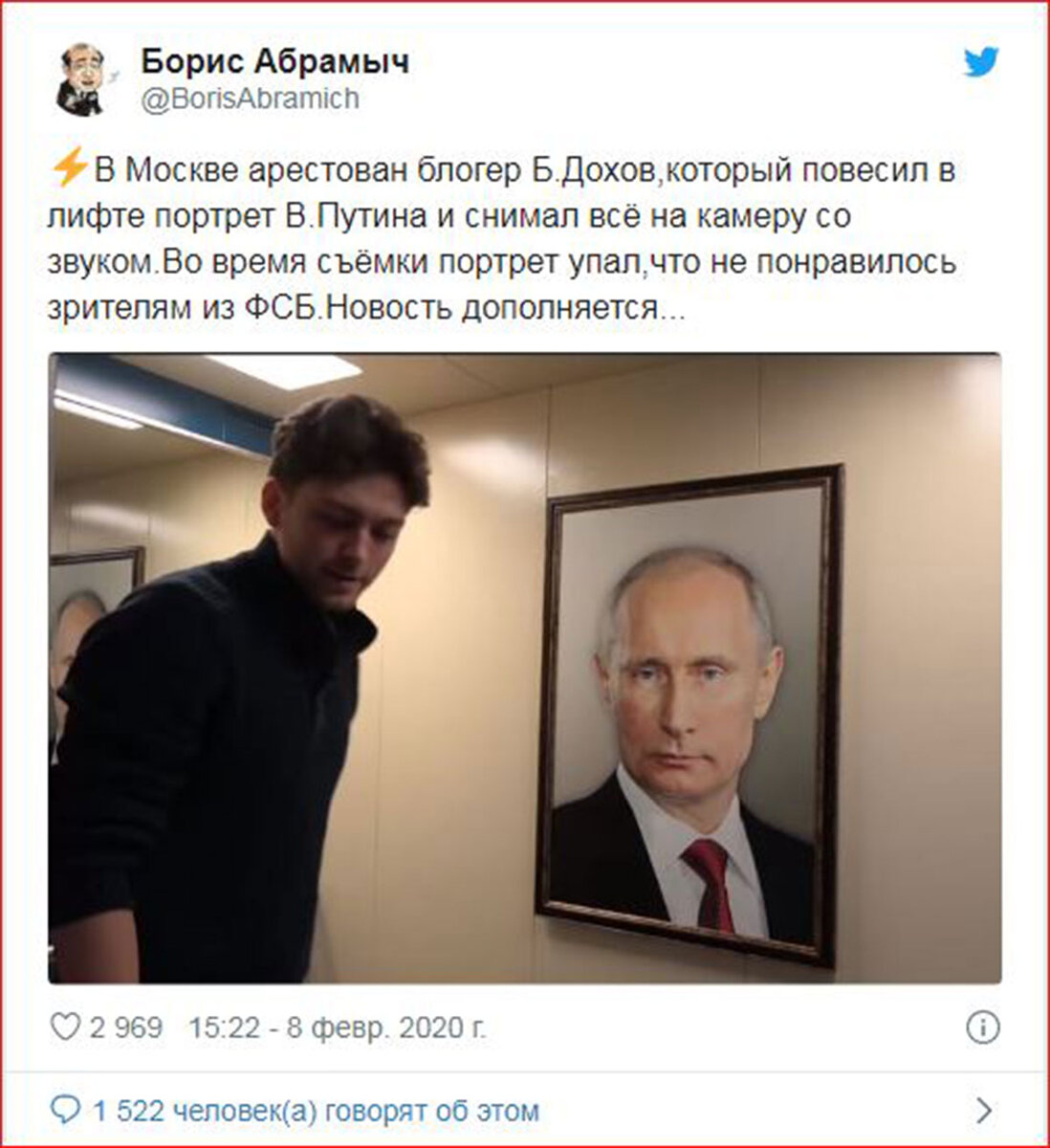The width and height of the screenshot is (1050, 1148).
Task: Like the tweet with heart icon
Action: (64, 1027)
